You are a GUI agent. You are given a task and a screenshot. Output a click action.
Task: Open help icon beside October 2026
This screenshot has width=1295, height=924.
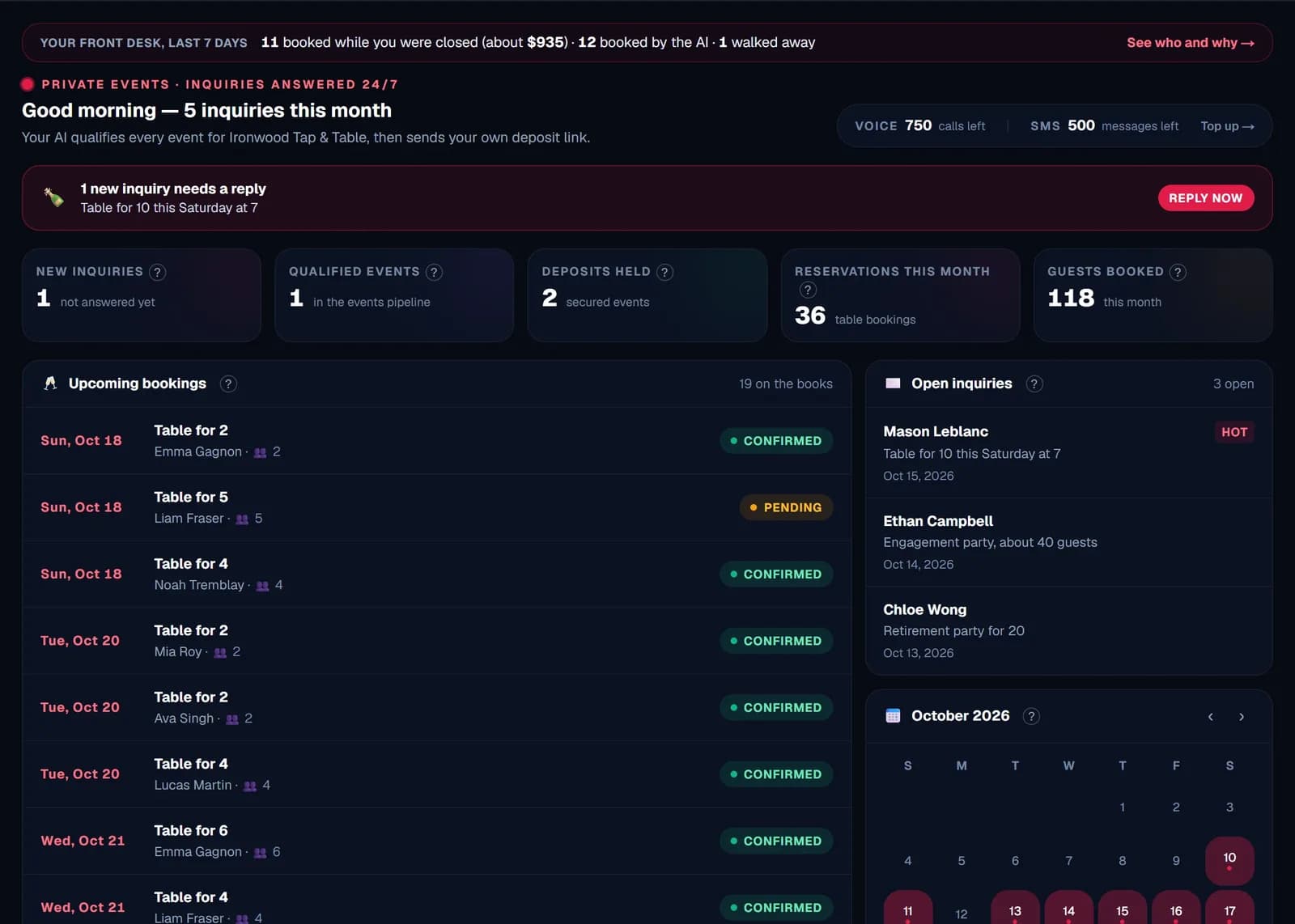point(1031,716)
